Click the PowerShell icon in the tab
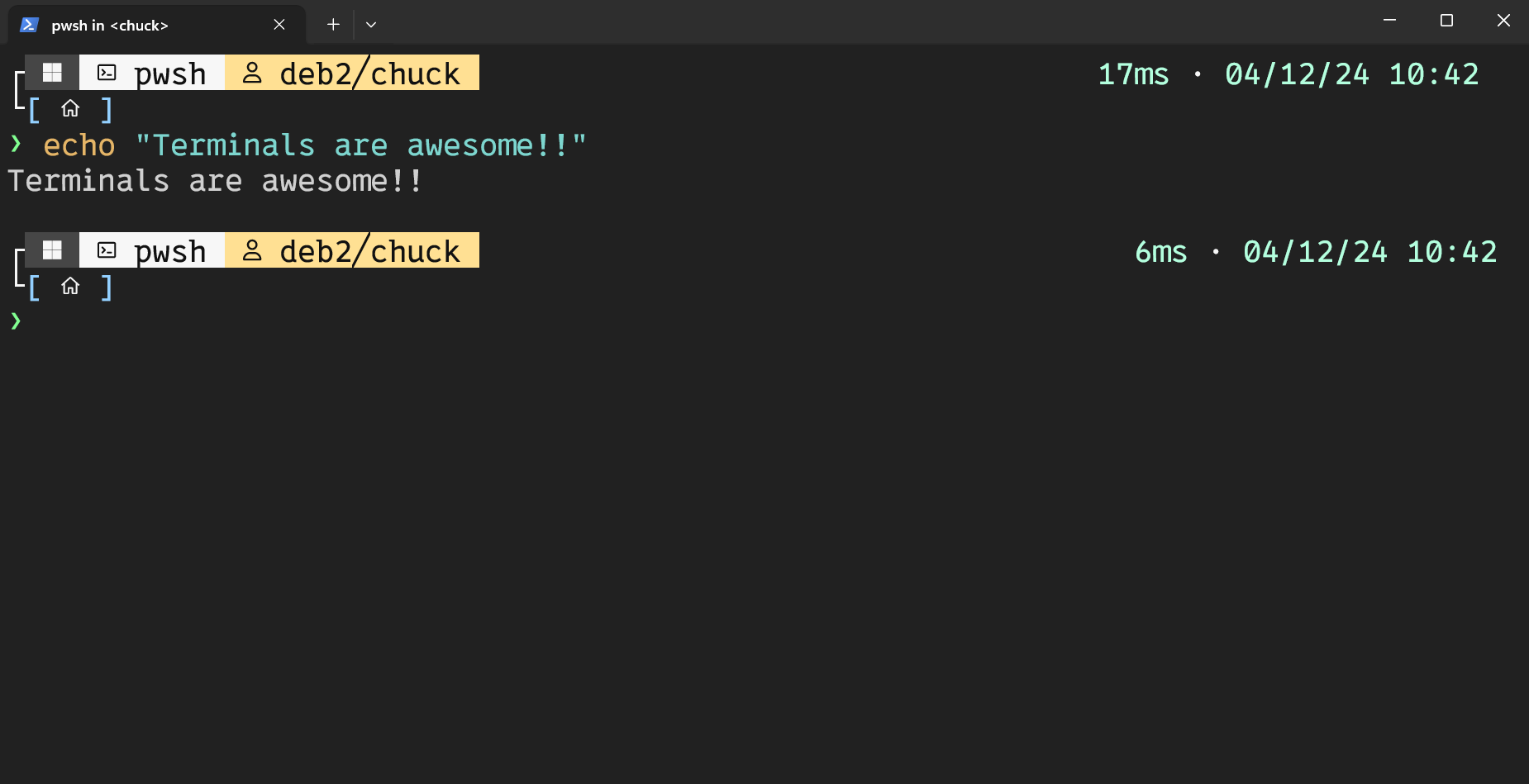 tap(30, 25)
